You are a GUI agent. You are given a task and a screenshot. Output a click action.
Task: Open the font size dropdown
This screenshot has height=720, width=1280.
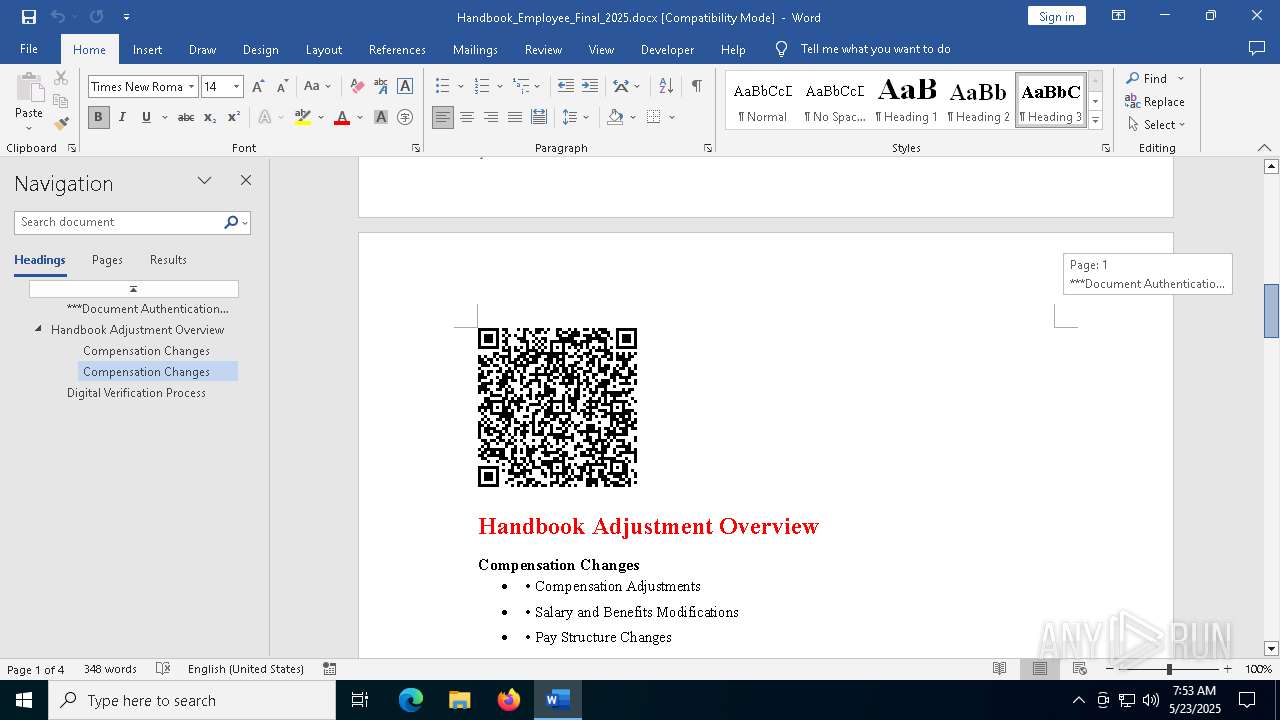[237, 87]
